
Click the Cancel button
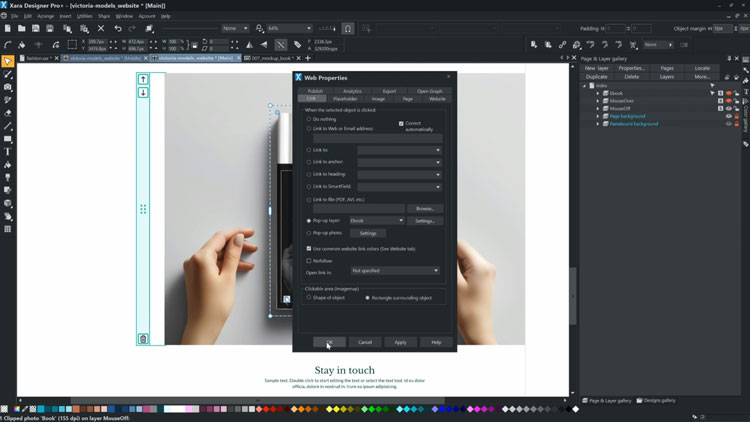(365, 342)
